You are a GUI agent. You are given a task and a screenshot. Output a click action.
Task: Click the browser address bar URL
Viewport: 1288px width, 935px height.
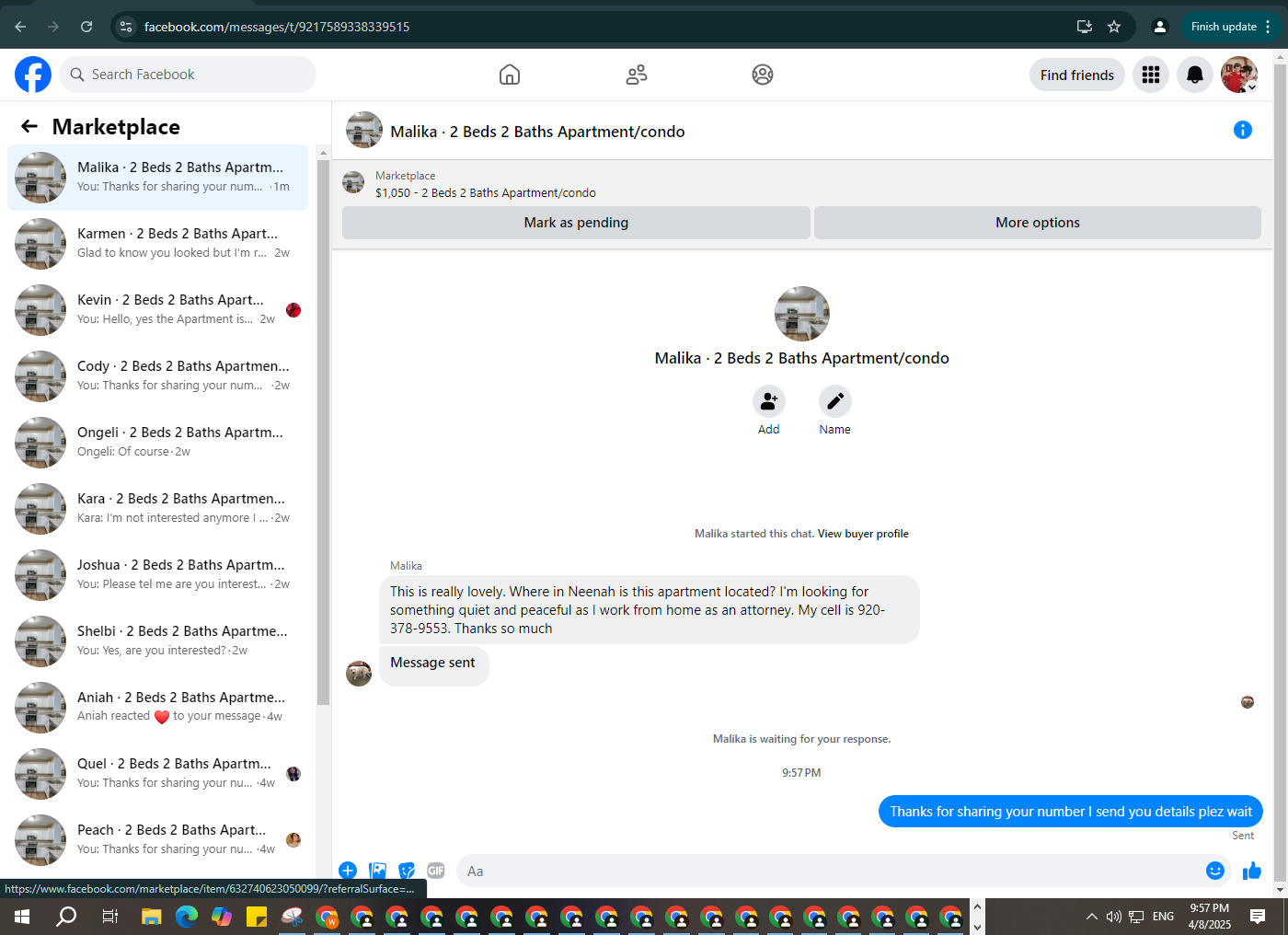click(277, 27)
